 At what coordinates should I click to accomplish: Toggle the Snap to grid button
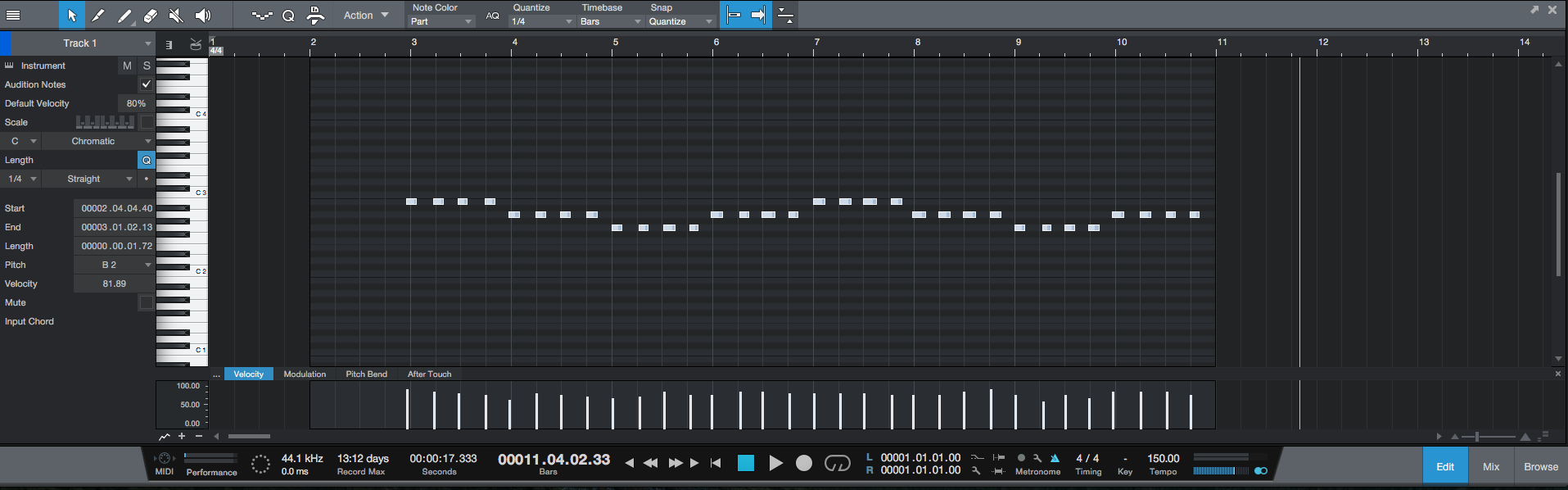pos(733,15)
